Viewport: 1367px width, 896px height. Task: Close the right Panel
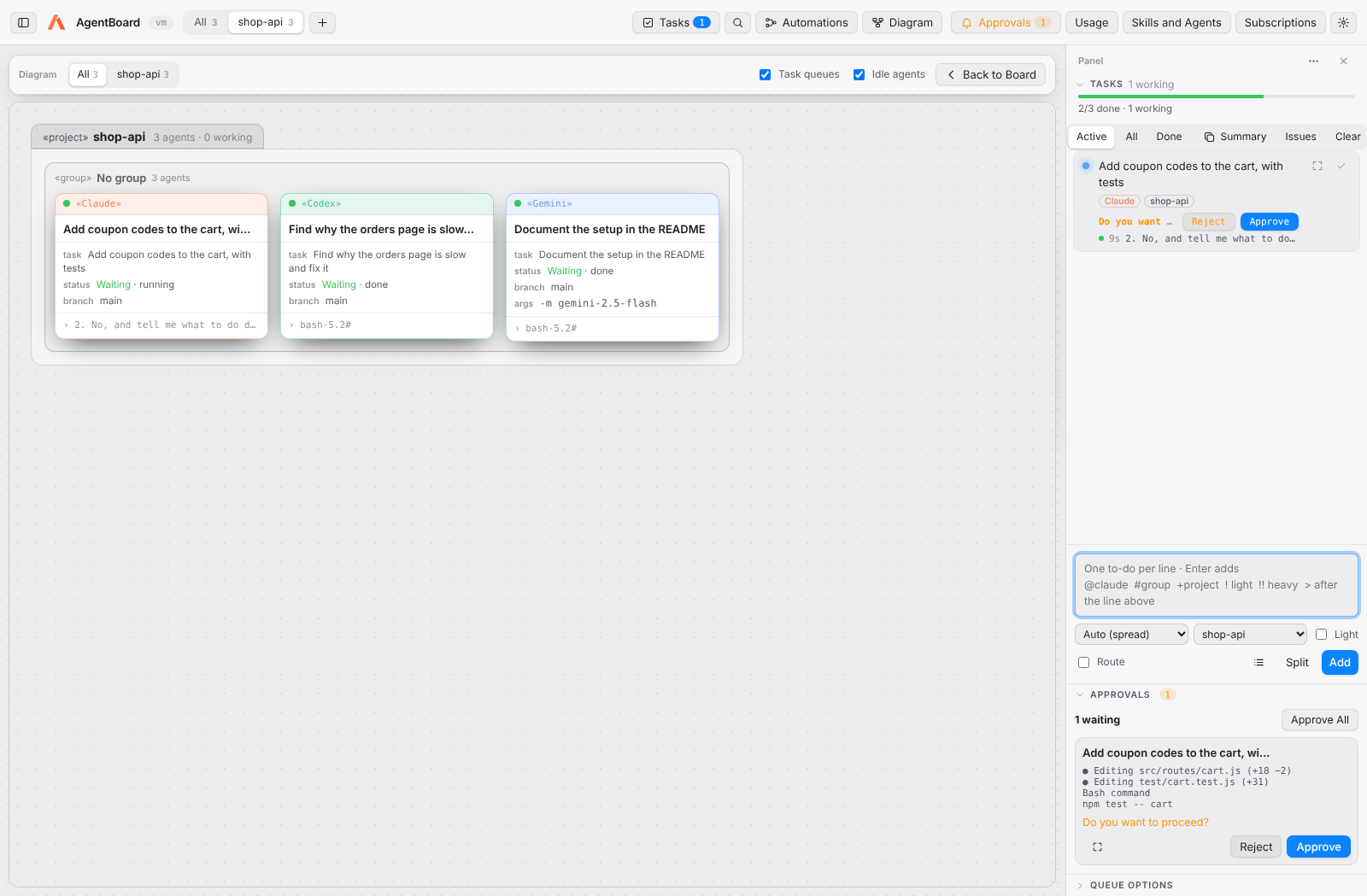[1343, 61]
